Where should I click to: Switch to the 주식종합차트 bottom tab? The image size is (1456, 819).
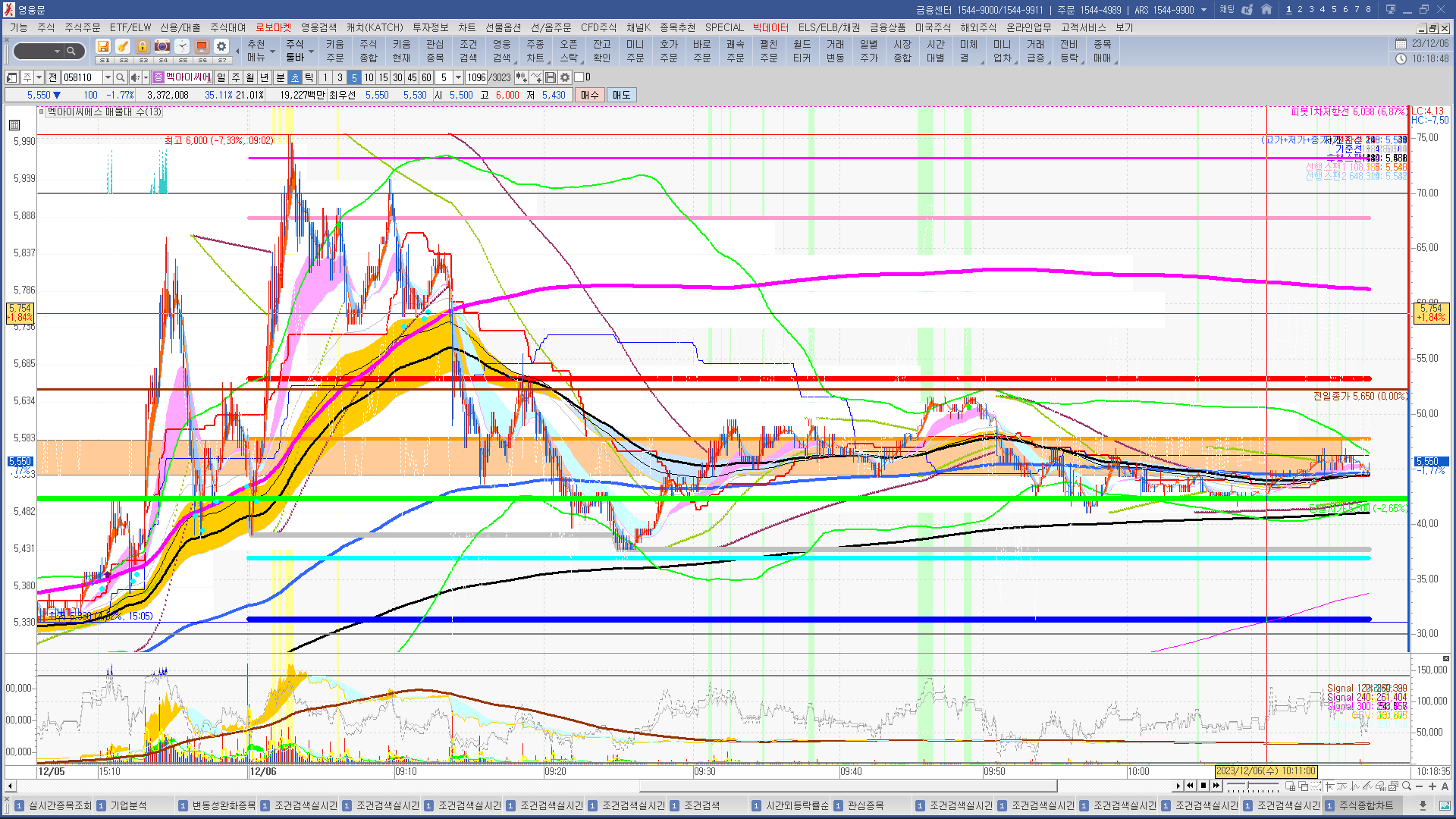(x=1365, y=805)
